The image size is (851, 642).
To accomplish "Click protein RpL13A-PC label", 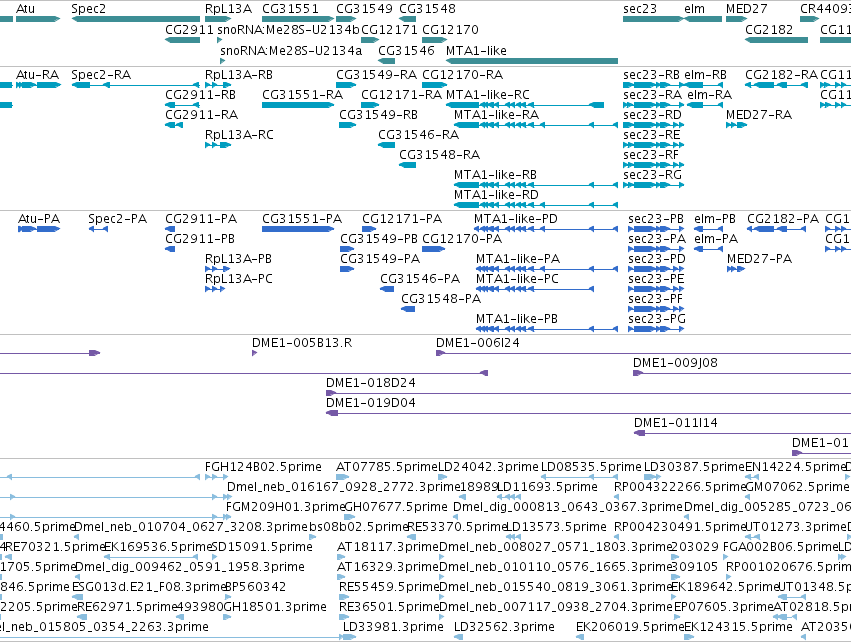I will [x=239, y=278].
